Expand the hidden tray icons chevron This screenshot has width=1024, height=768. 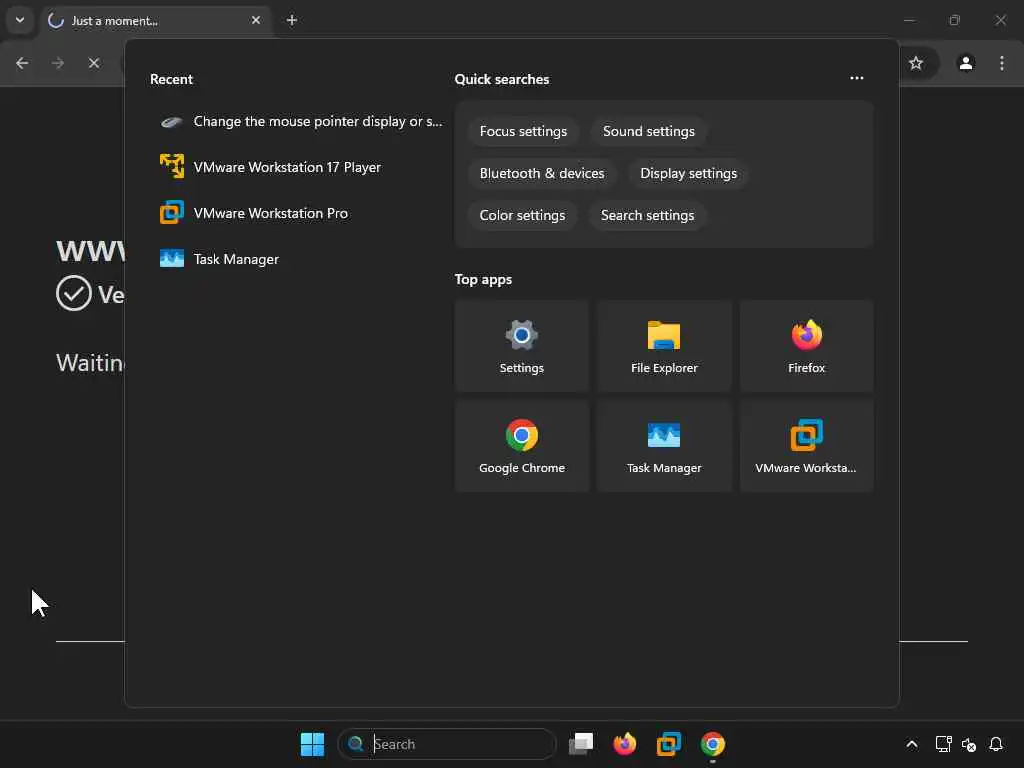(x=912, y=744)
